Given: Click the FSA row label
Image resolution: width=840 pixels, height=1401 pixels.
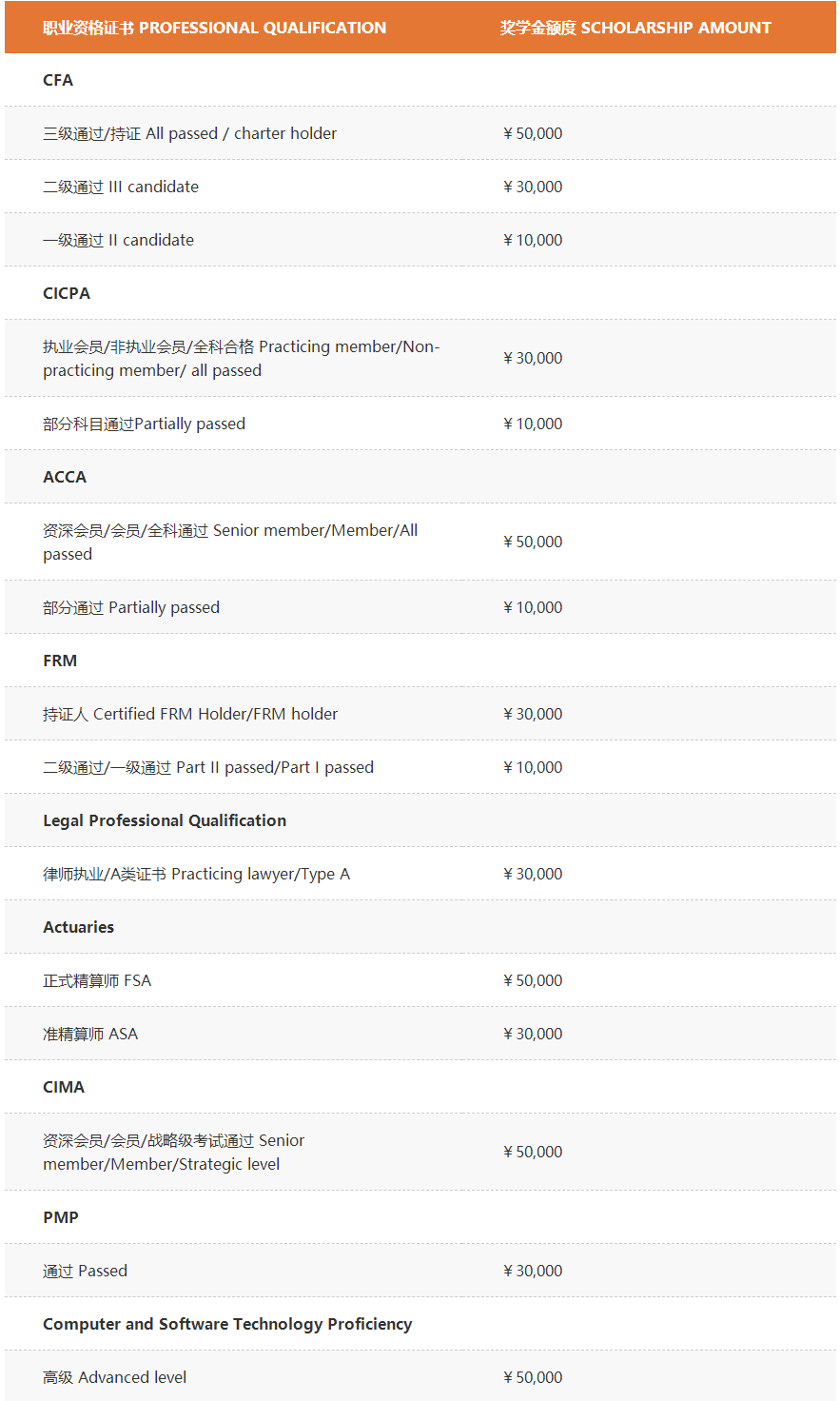Looking at the screenshot, I should click(x=97, y=980).
